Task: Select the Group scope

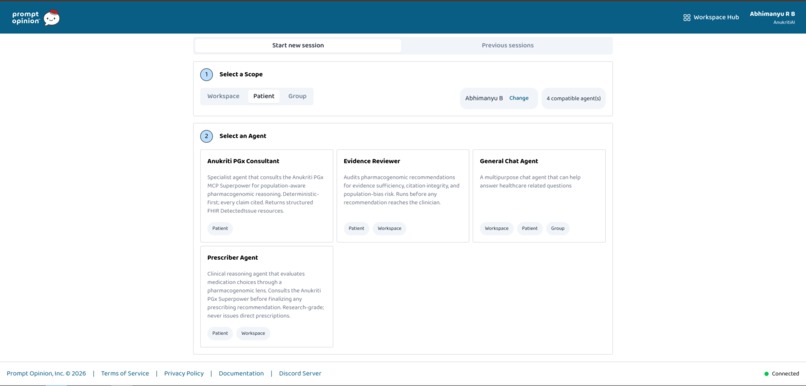Action: (297, 96)
